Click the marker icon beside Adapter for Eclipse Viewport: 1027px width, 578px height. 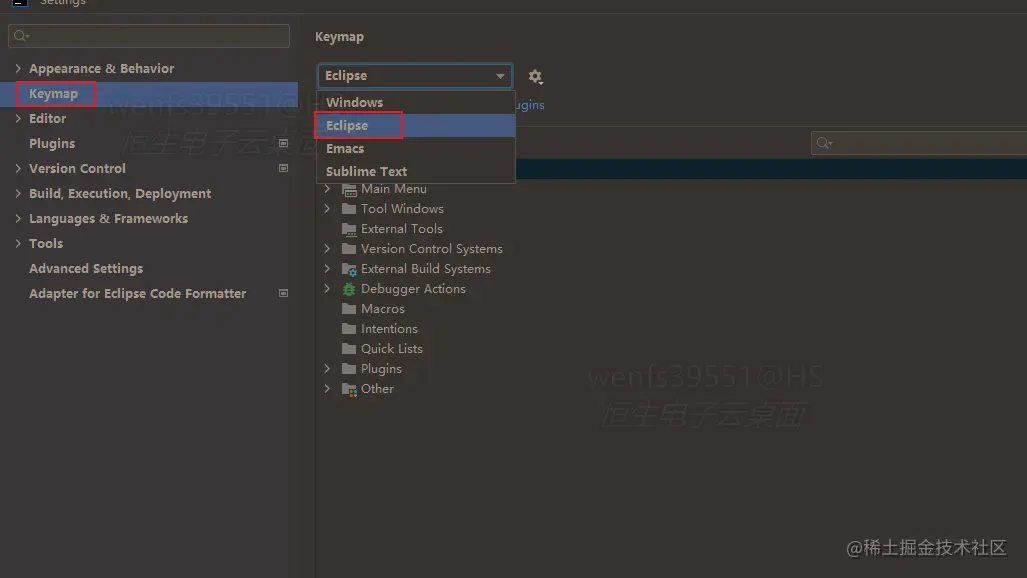coord(284,294)
